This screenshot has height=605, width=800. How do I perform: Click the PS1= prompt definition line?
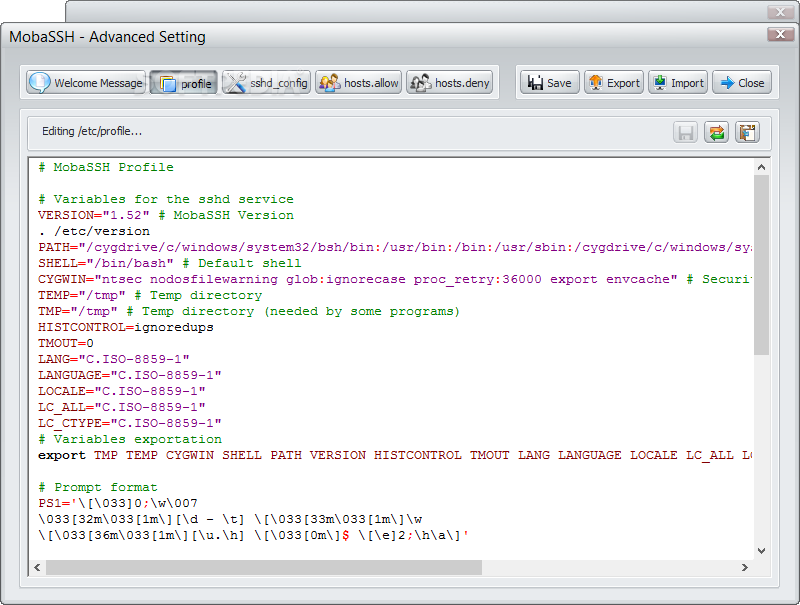pyautogui.click(x=118, y=503)
